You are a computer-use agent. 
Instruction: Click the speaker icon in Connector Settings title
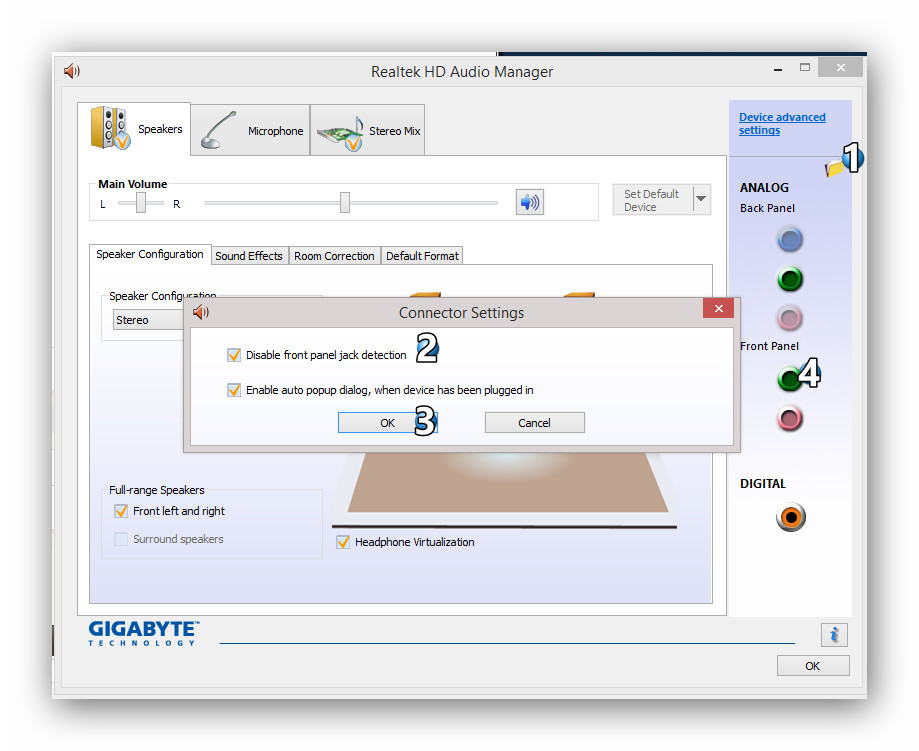coord(201,312)
